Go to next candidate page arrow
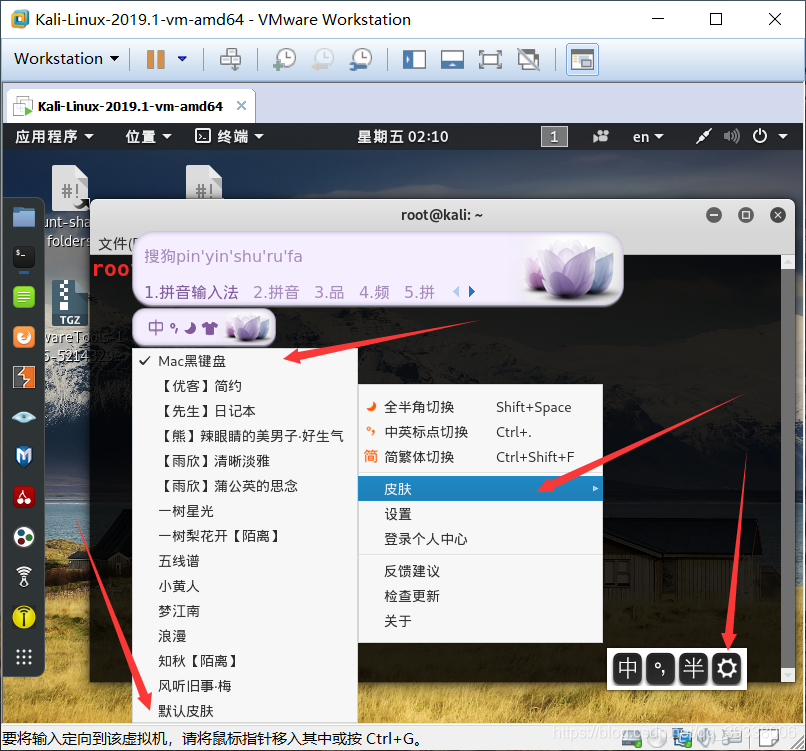The width and height of the screenshot is (806, 751). point(472,291)
